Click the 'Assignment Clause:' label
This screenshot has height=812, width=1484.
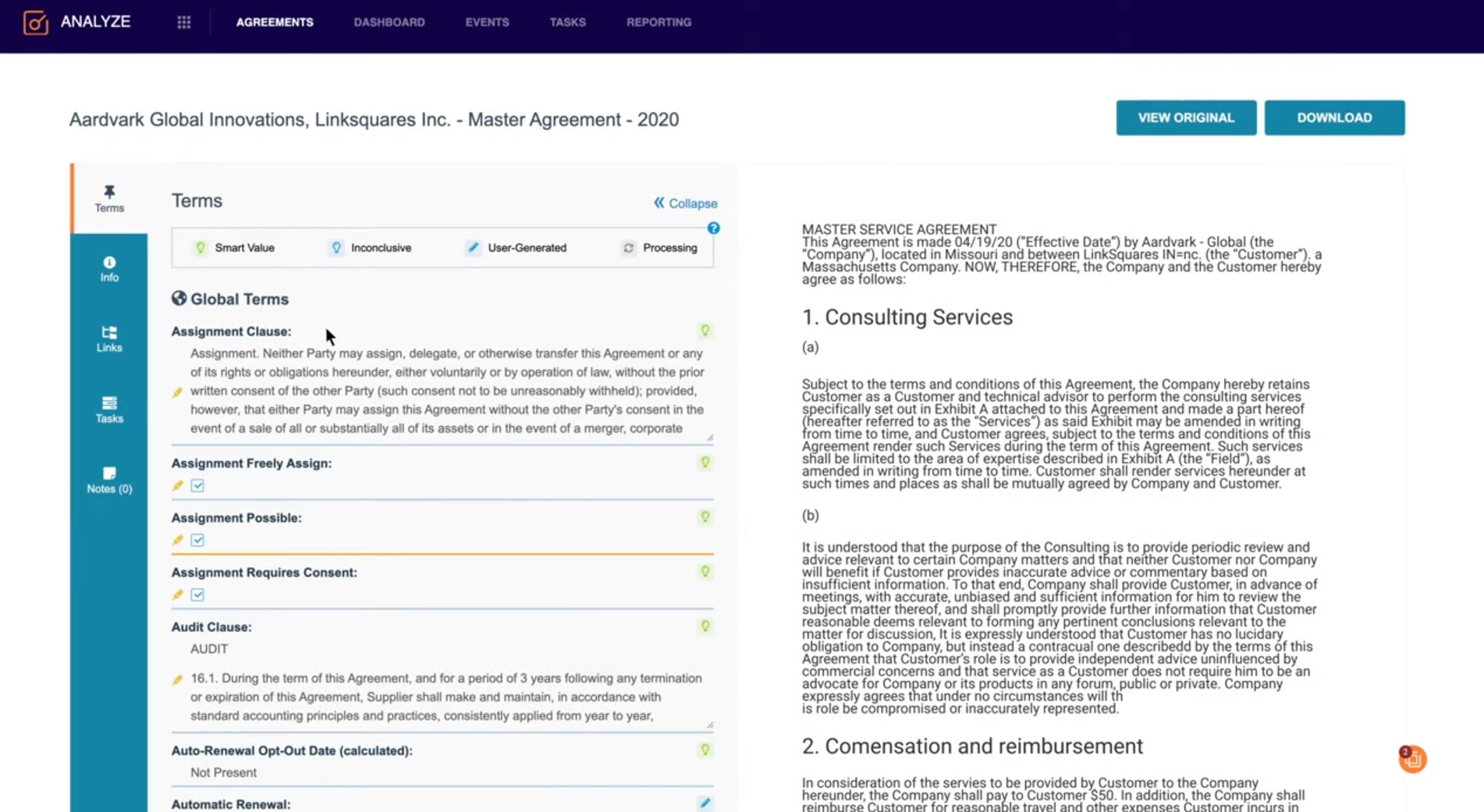[x=231, y=332]
